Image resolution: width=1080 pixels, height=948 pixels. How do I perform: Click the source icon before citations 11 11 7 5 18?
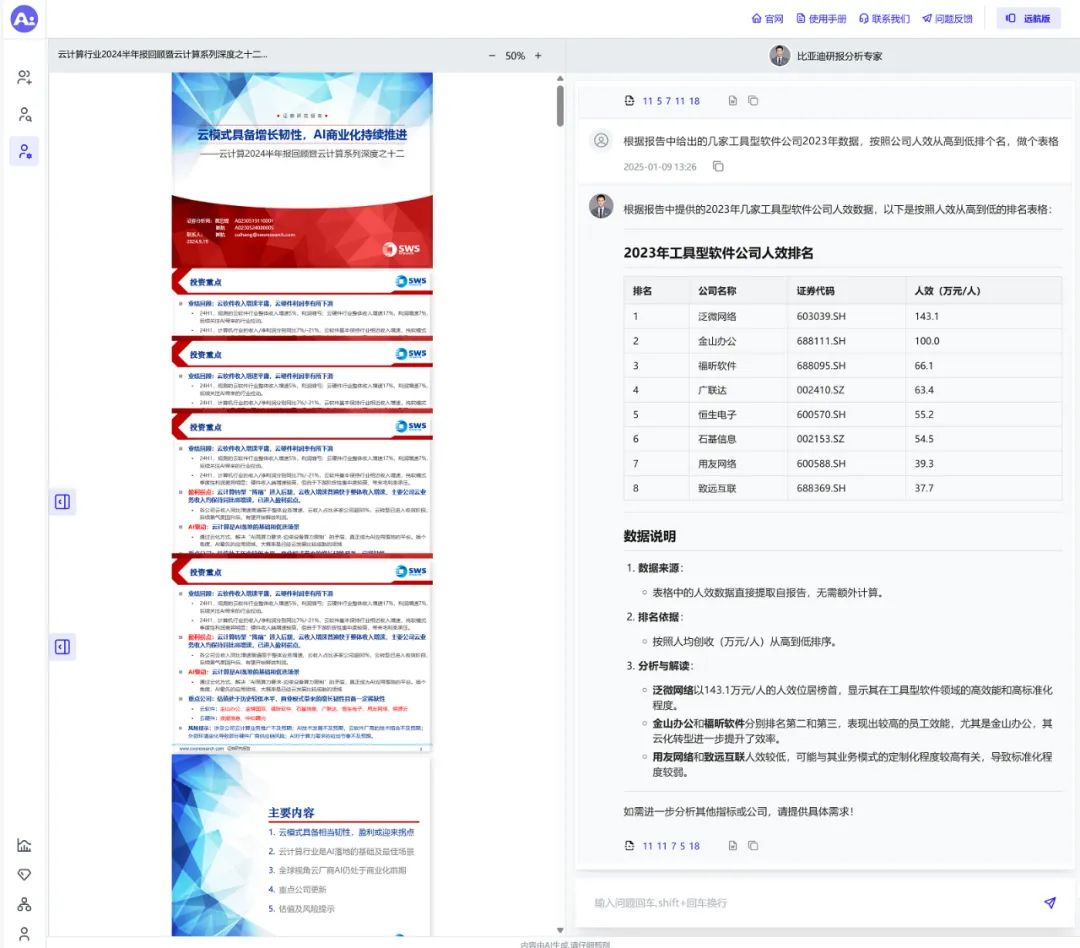tap(629, 845)
